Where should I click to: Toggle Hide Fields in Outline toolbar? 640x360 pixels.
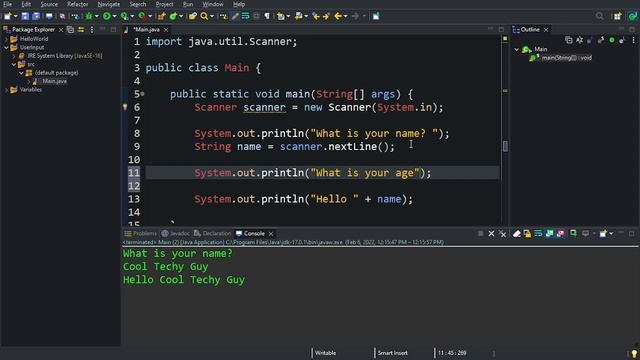point(590,40)
